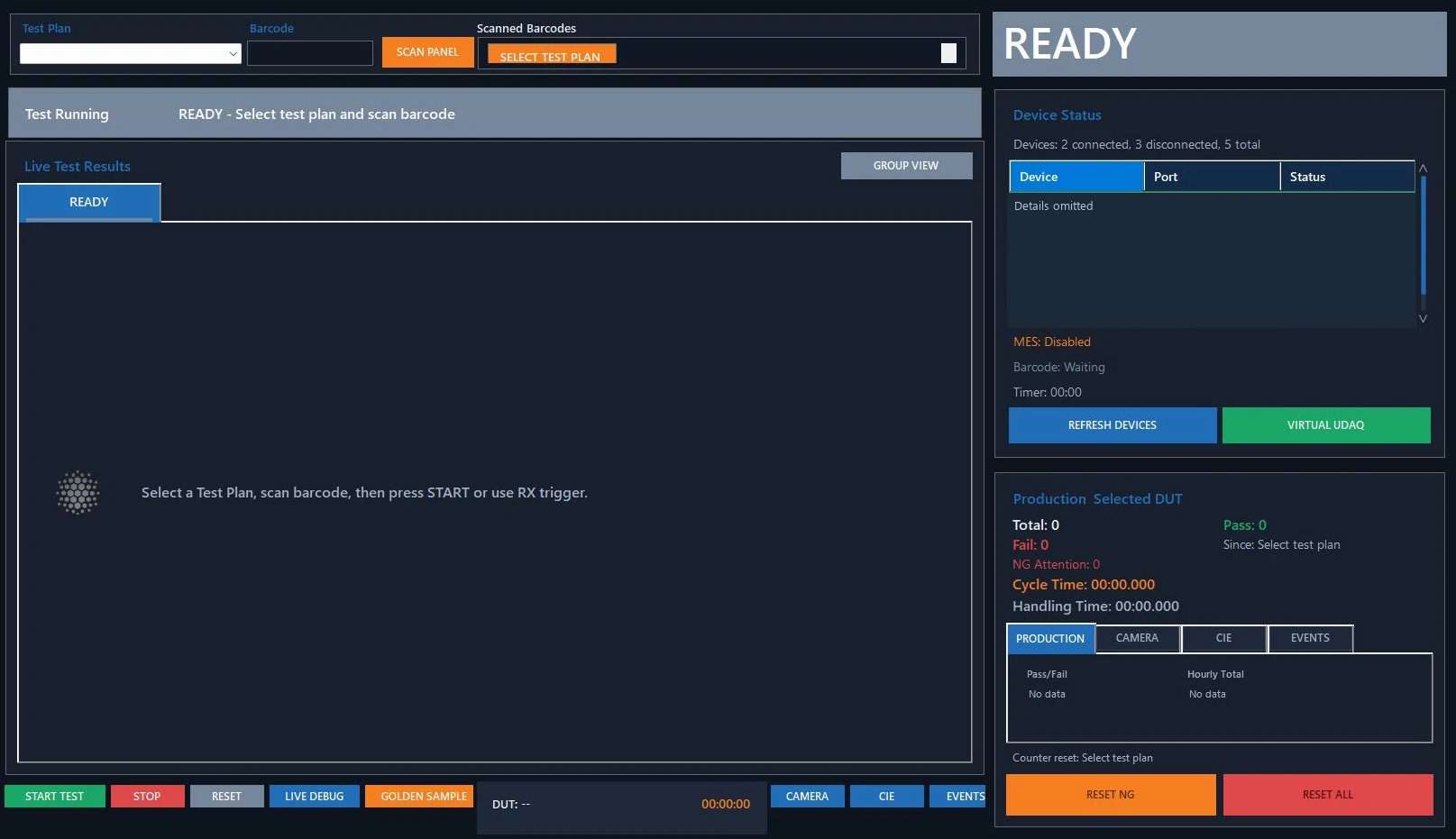
Task: Click the 'DUT: --' label
Action: 511,805
